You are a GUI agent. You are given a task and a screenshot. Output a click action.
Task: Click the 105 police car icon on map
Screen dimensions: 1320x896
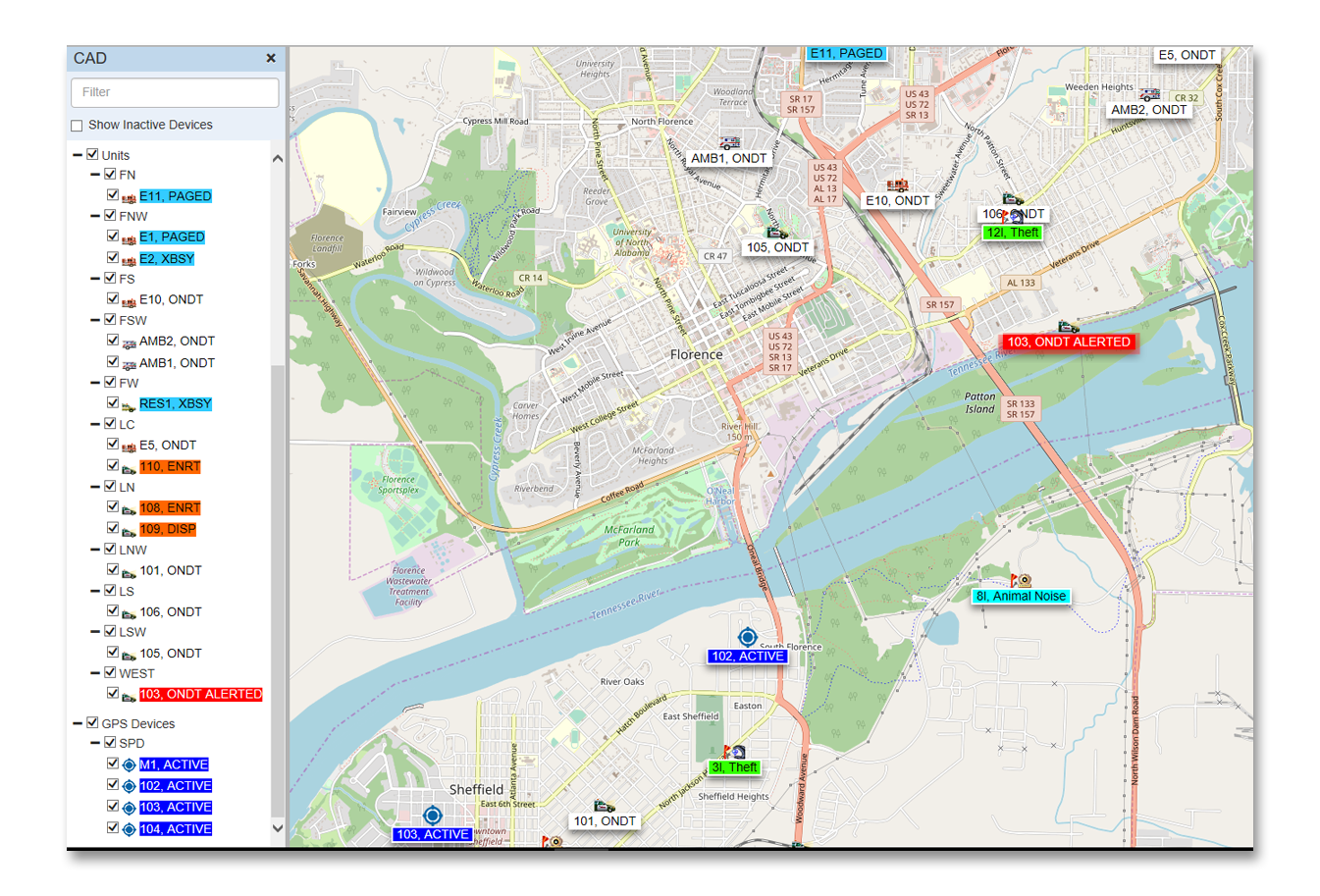point(776,233)
